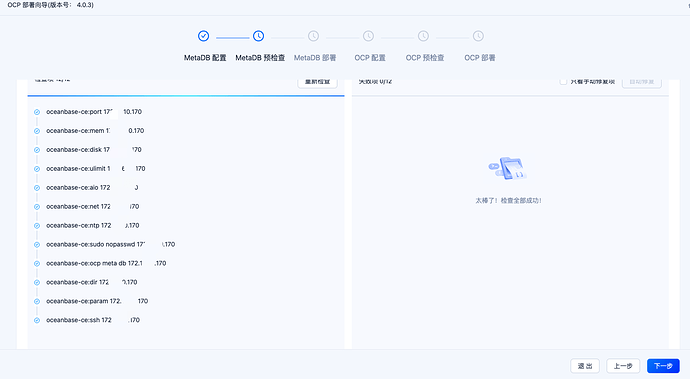
Task: Click the MetaDB 预检查 clock step icon
Action: 258,36
